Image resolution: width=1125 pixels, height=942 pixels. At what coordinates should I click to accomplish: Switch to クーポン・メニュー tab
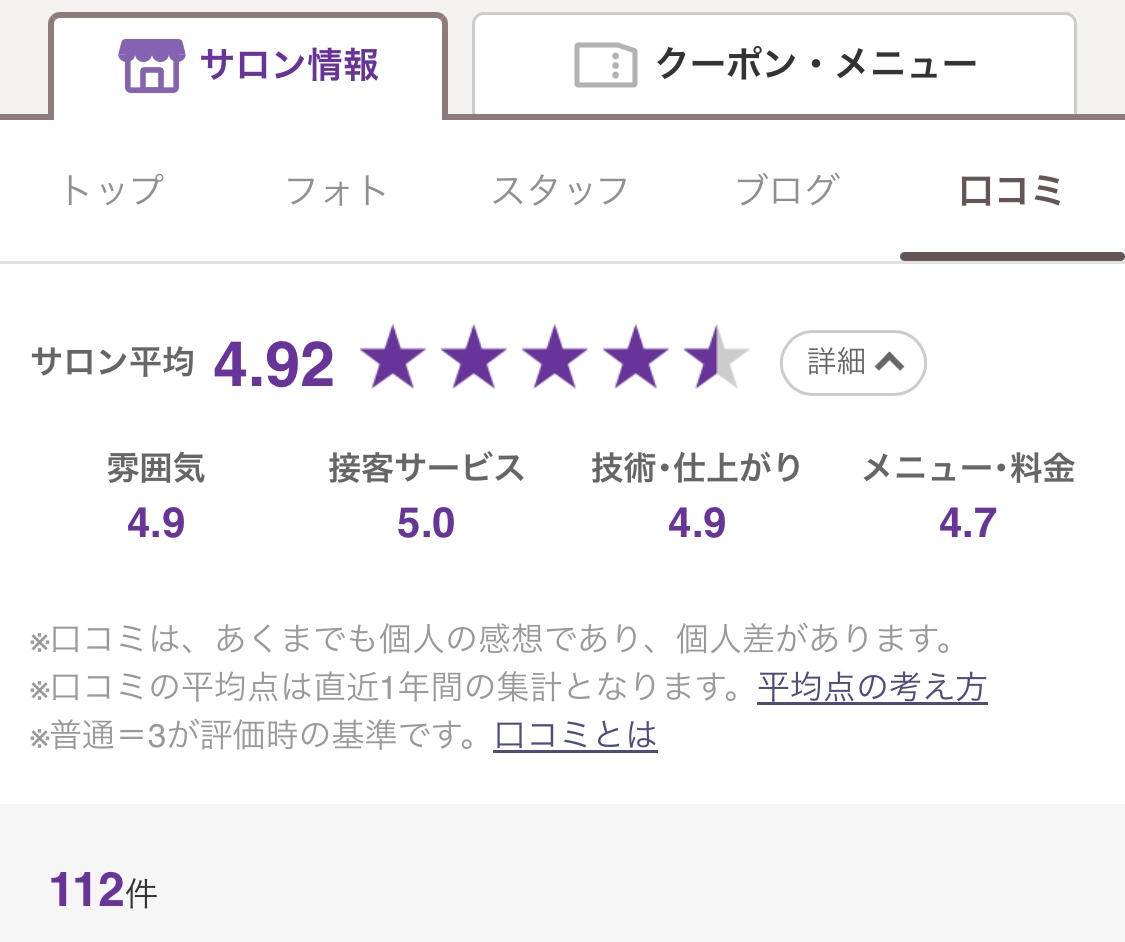click(x=774, y=65)
